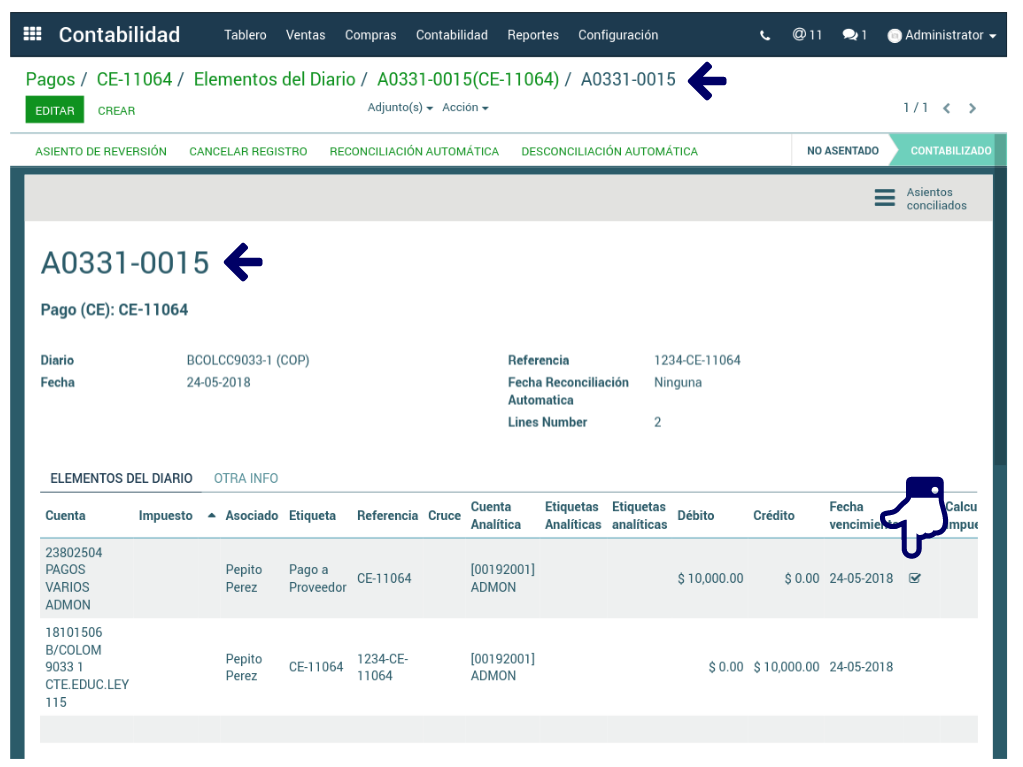Image resolution: width=1023 pixels, height=767 pixels.
Task: Switch to the OTRA INFO tab
Action: [246, 479]
